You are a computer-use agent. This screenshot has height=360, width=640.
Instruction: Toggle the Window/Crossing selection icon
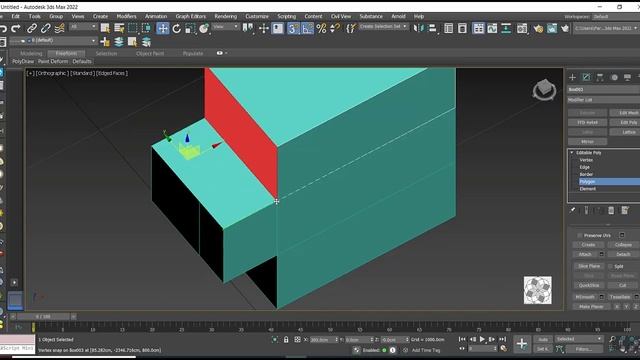point(147,28)
